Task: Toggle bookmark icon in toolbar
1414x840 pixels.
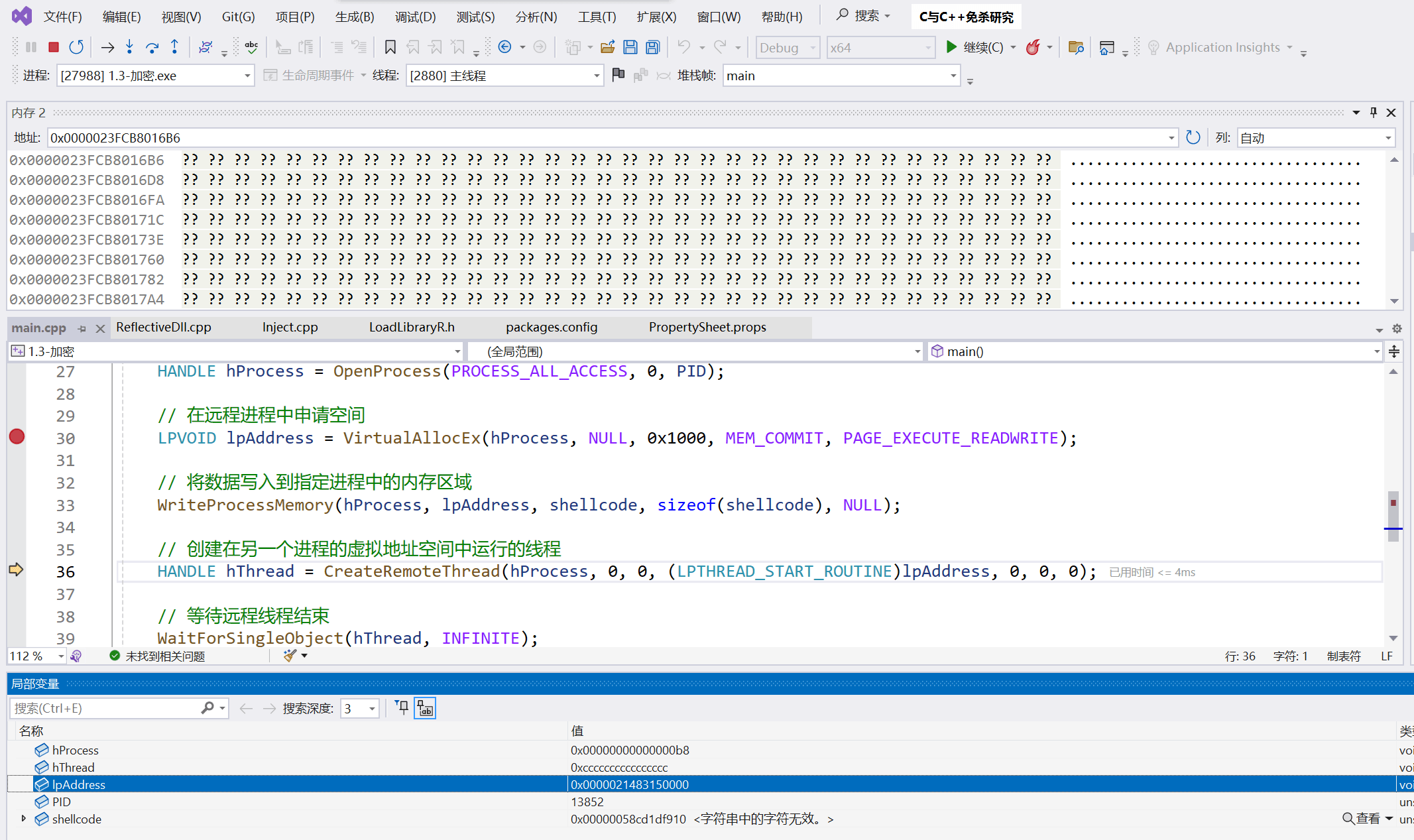Action: tap(390, 47)
